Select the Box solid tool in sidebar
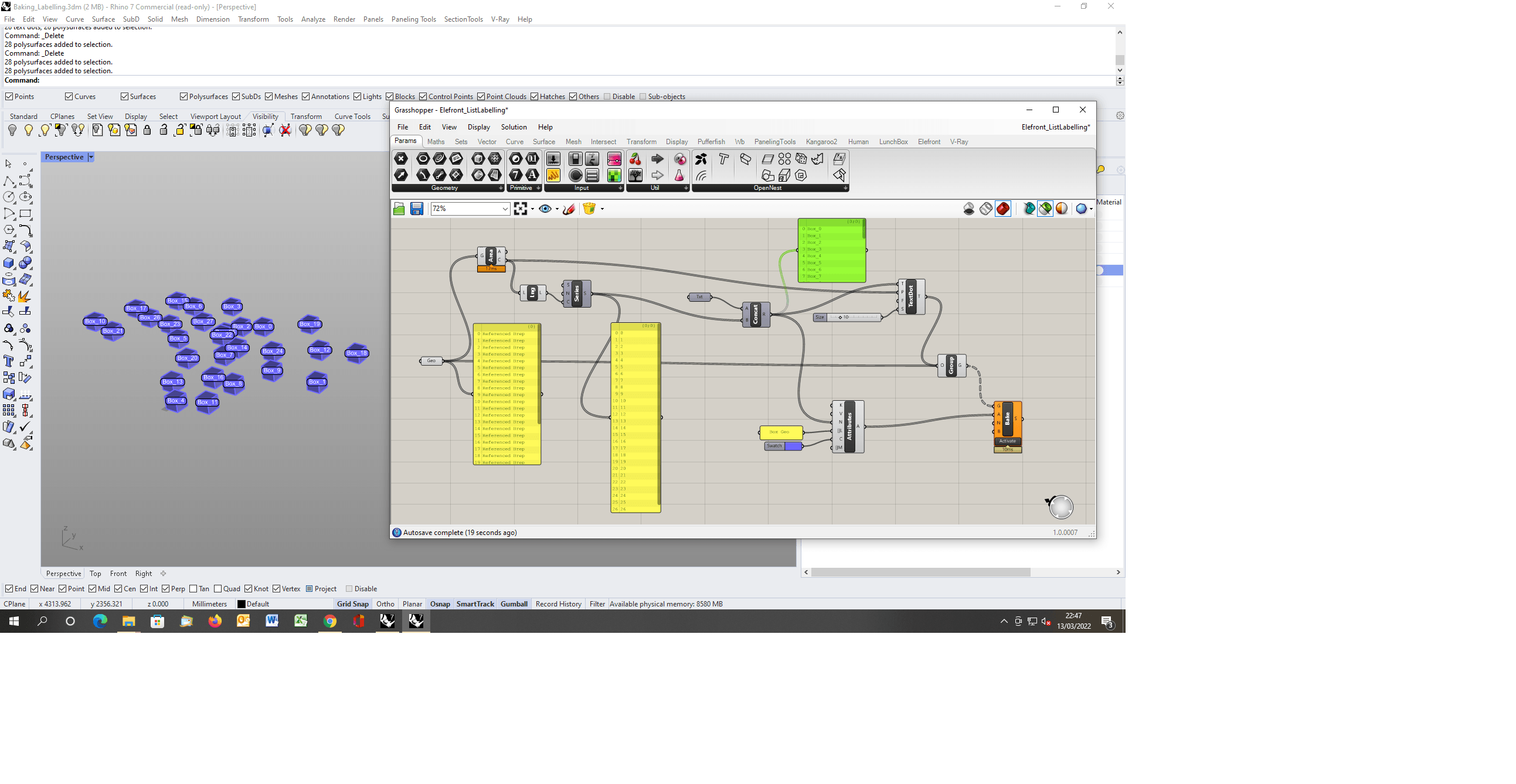 click(9, 263)
